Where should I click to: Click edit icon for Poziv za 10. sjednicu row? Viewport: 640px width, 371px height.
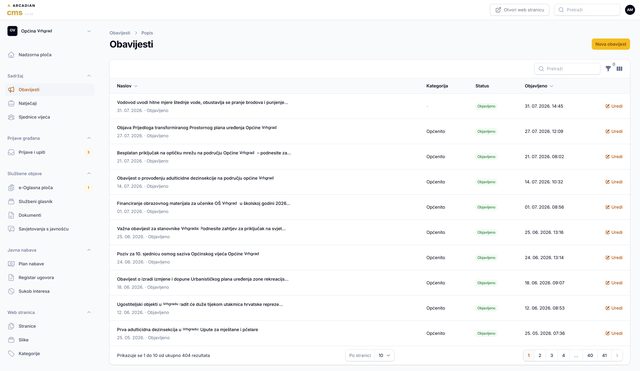(607, 258)
